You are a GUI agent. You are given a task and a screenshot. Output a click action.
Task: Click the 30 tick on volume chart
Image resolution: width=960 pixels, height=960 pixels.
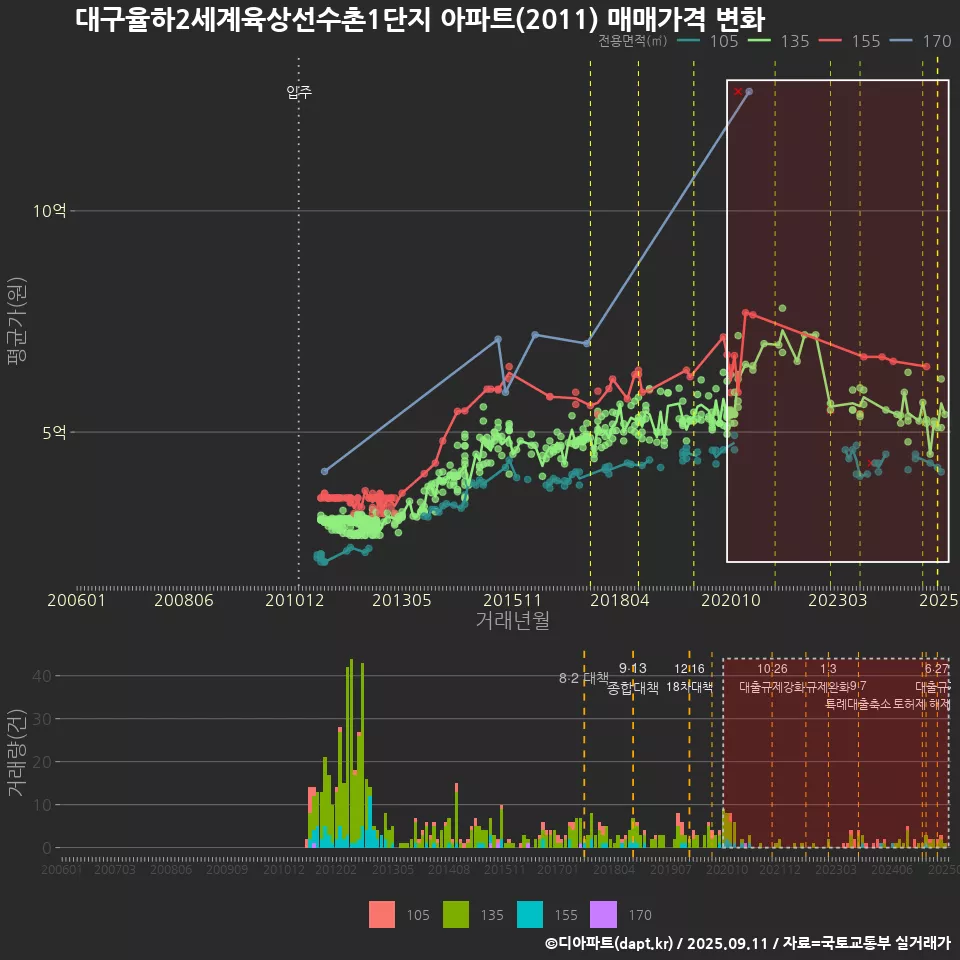(x=42, y=719)
